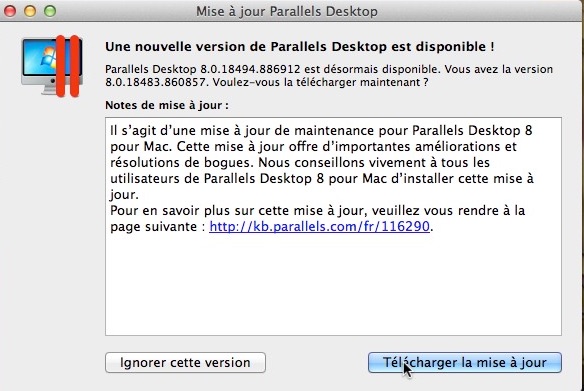Click the current version number 8.0.18483.860857
Image resolution: width=584 pixels, height=391 pixels.
(x=155, y=82)
